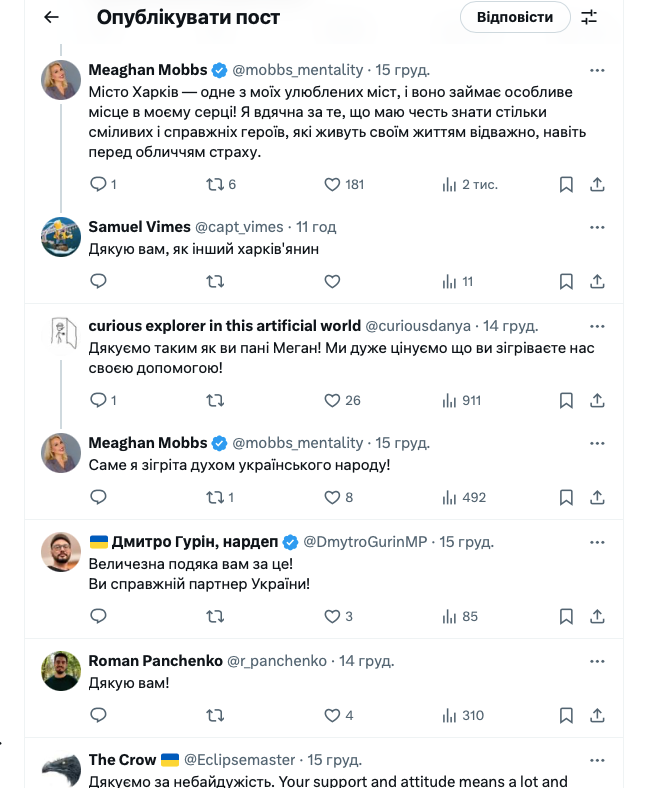Repost Дмитро Гурін's reply
Image resolution: width=645 pixels, height=788 pixels.
(214, 616)
